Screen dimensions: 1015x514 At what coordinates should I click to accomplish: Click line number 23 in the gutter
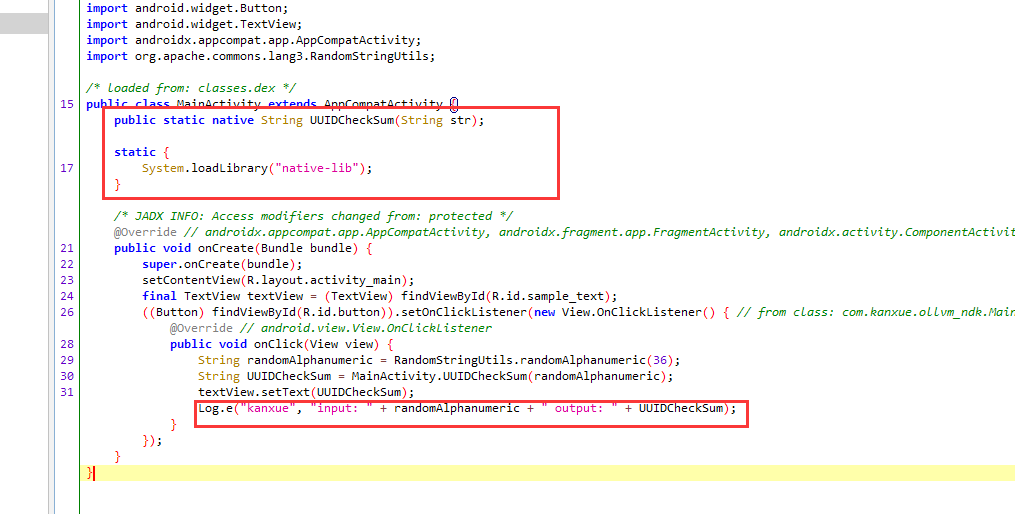point(67,280)
